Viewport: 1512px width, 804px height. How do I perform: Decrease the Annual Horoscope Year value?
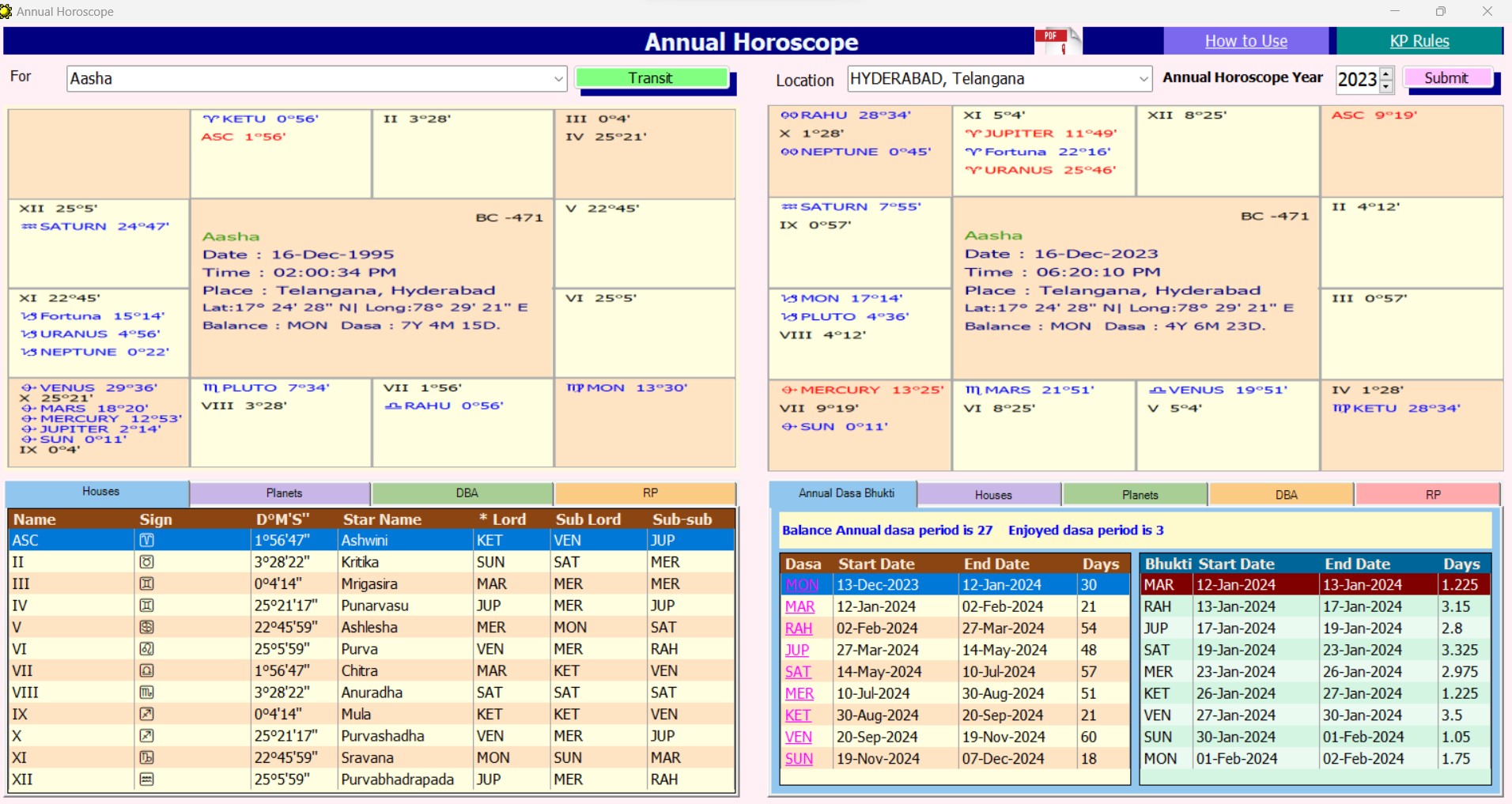coord(1386,85)
